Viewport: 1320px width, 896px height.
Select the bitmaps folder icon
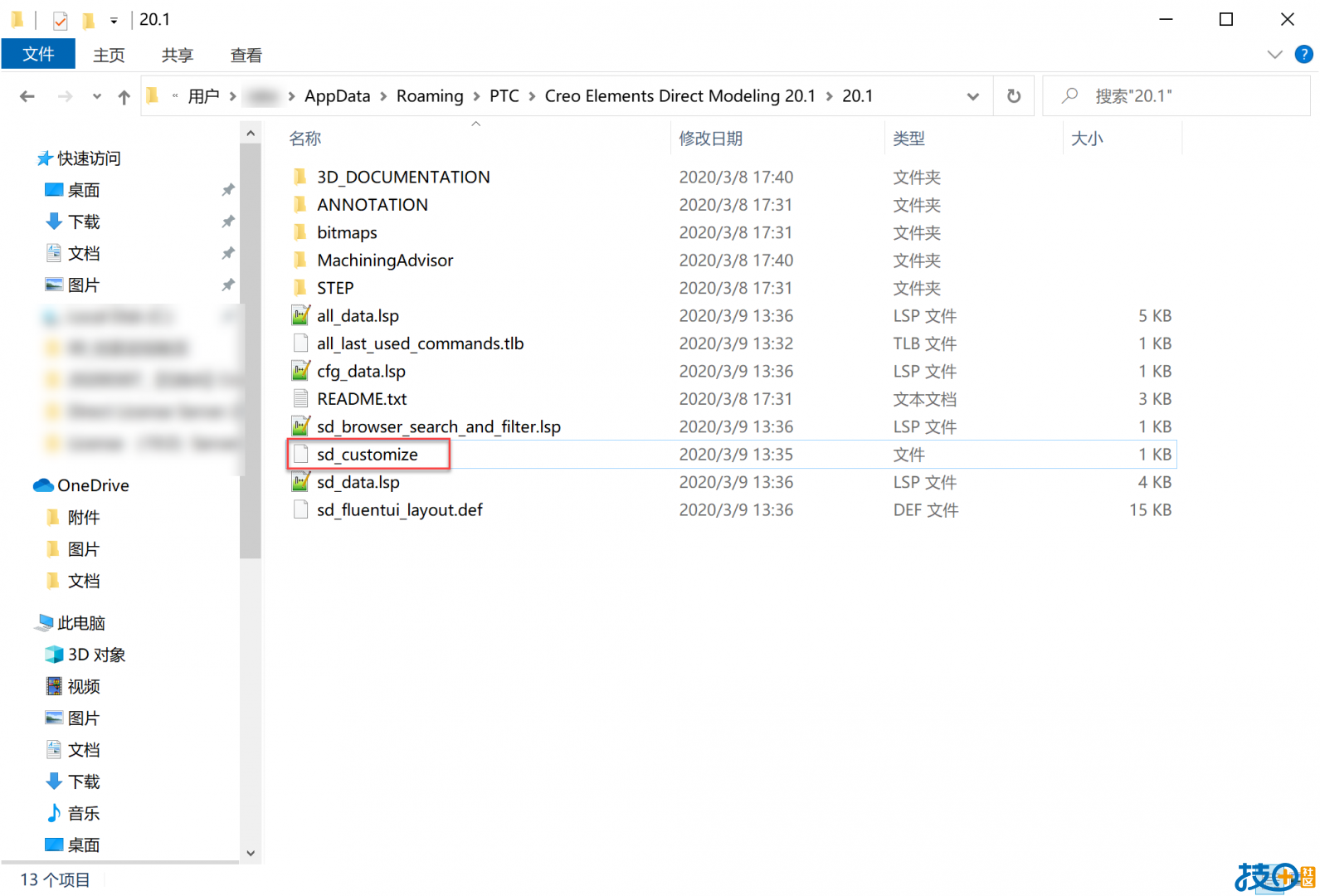pos(300,232)
